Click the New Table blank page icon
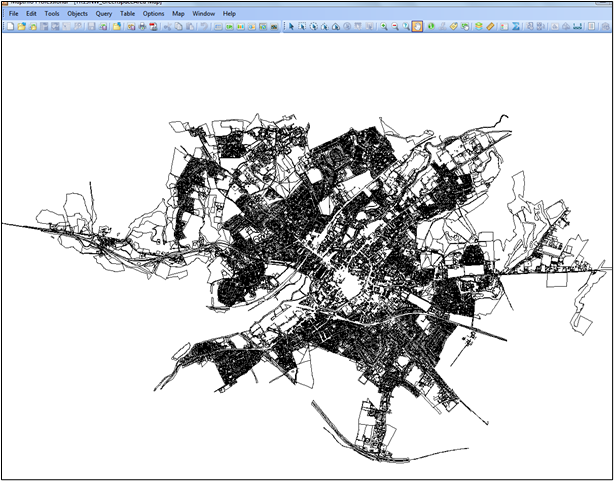614x481 pixels. [11, 27]
